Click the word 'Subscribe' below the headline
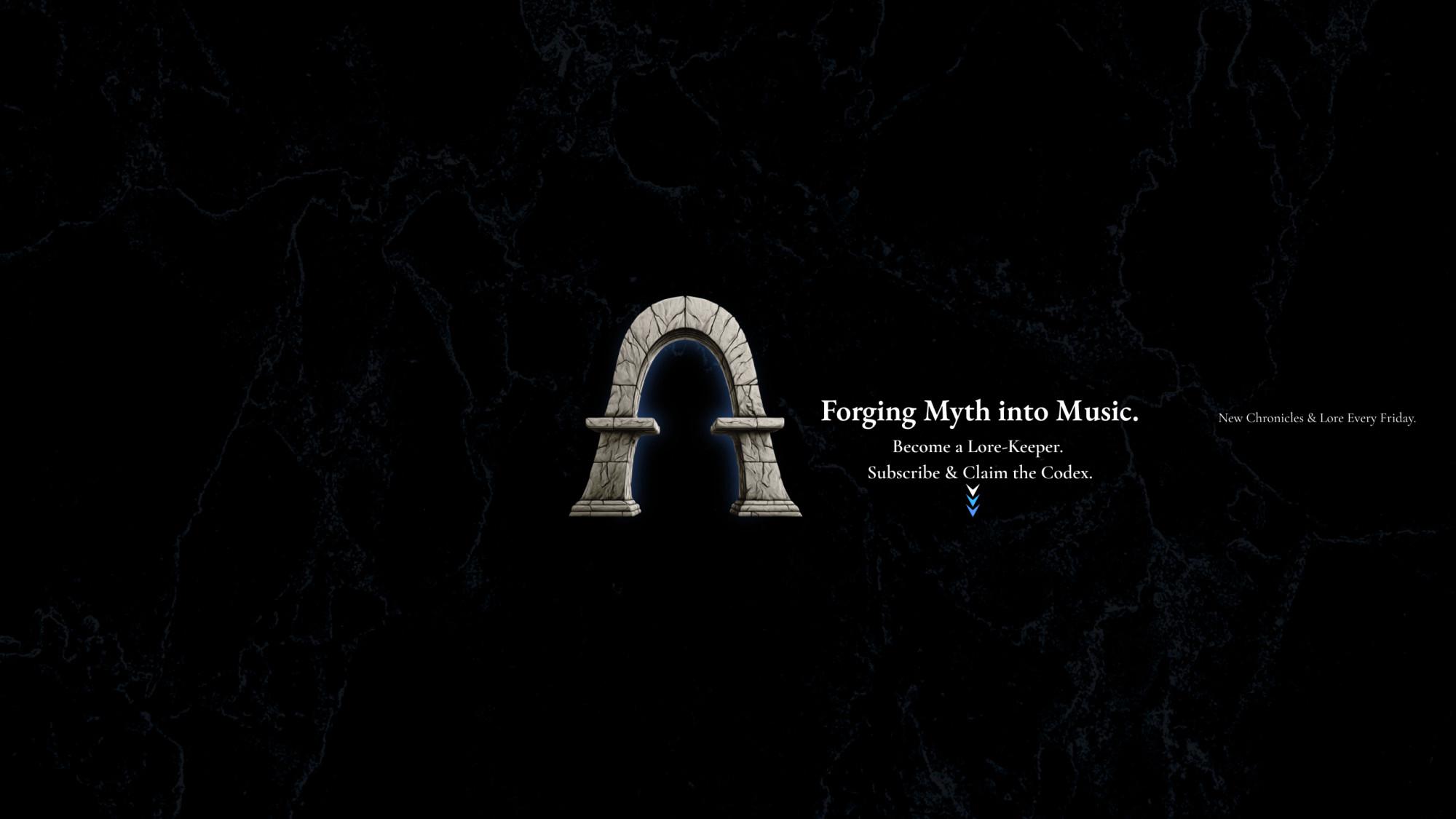Viewport: 1456px width, 819px height. [903, 472]
